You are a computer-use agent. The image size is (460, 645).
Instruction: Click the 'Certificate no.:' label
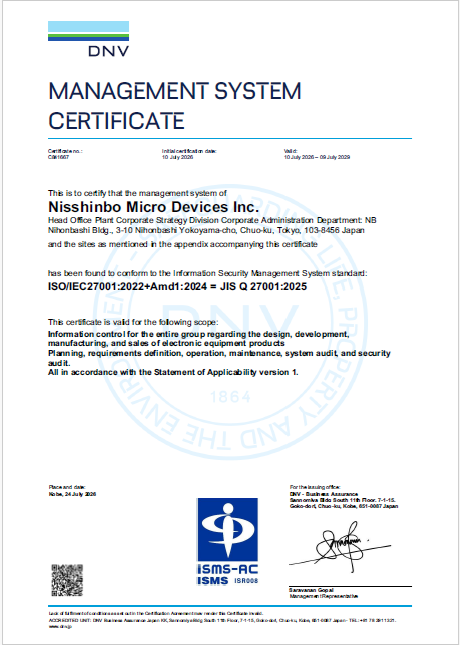pyautogui.click(x=65, y=151)
